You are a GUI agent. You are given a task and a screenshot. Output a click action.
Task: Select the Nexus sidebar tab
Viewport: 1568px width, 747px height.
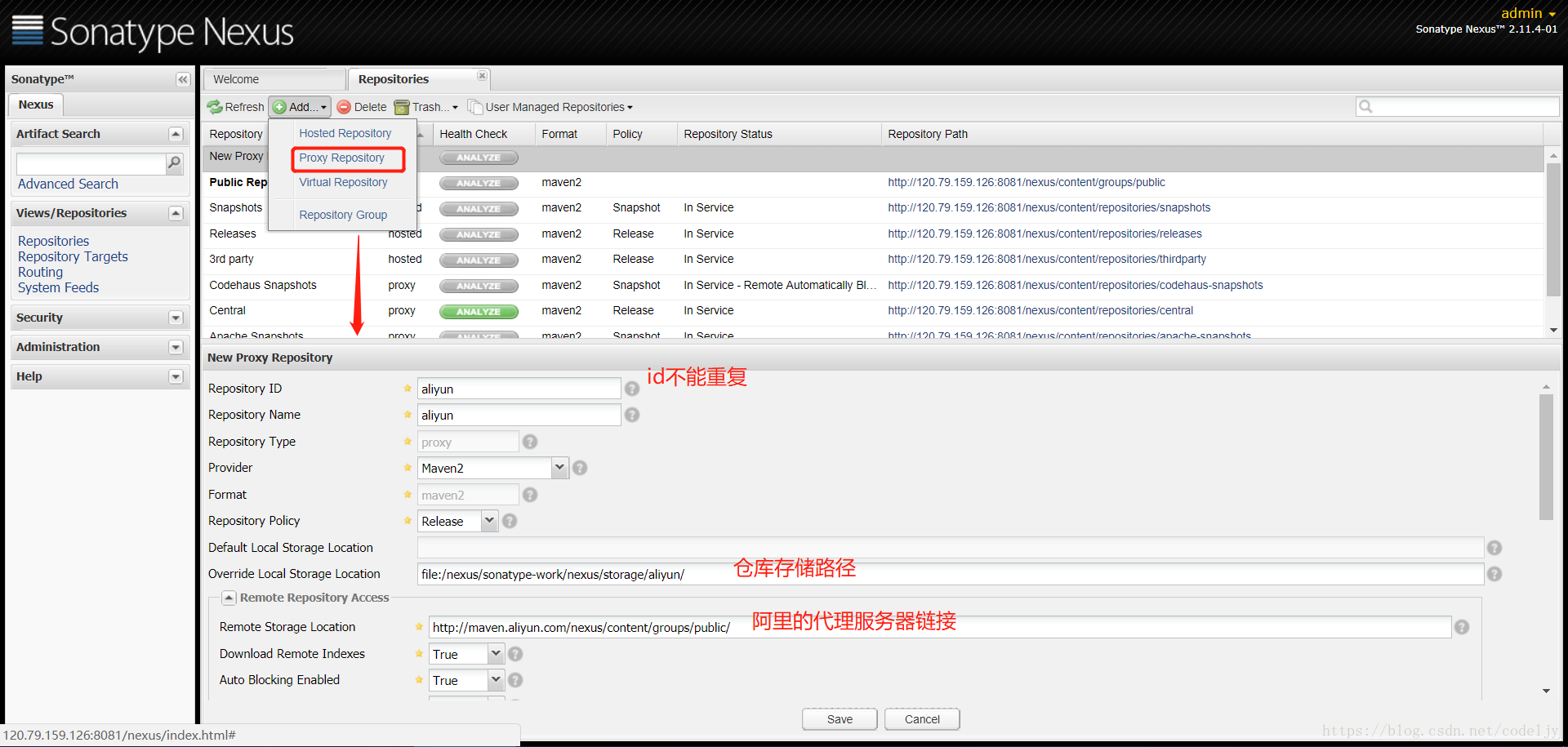(x=36, y=104)
